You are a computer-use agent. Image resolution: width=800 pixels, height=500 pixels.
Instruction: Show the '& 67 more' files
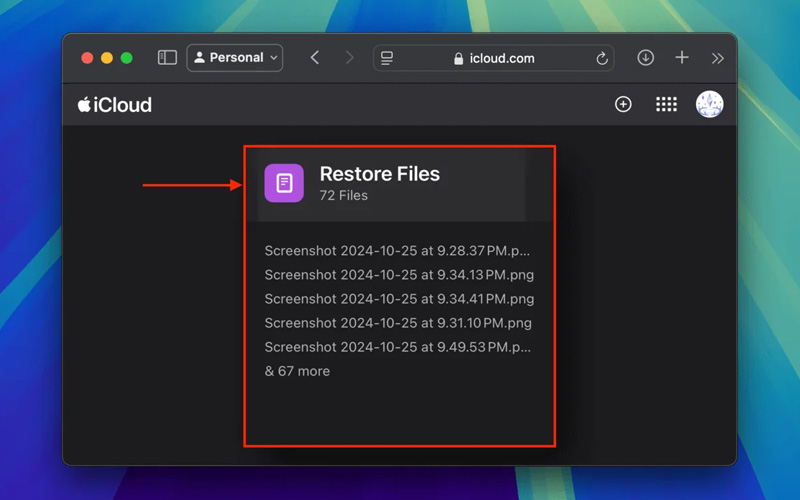click(x=297, y=371)
